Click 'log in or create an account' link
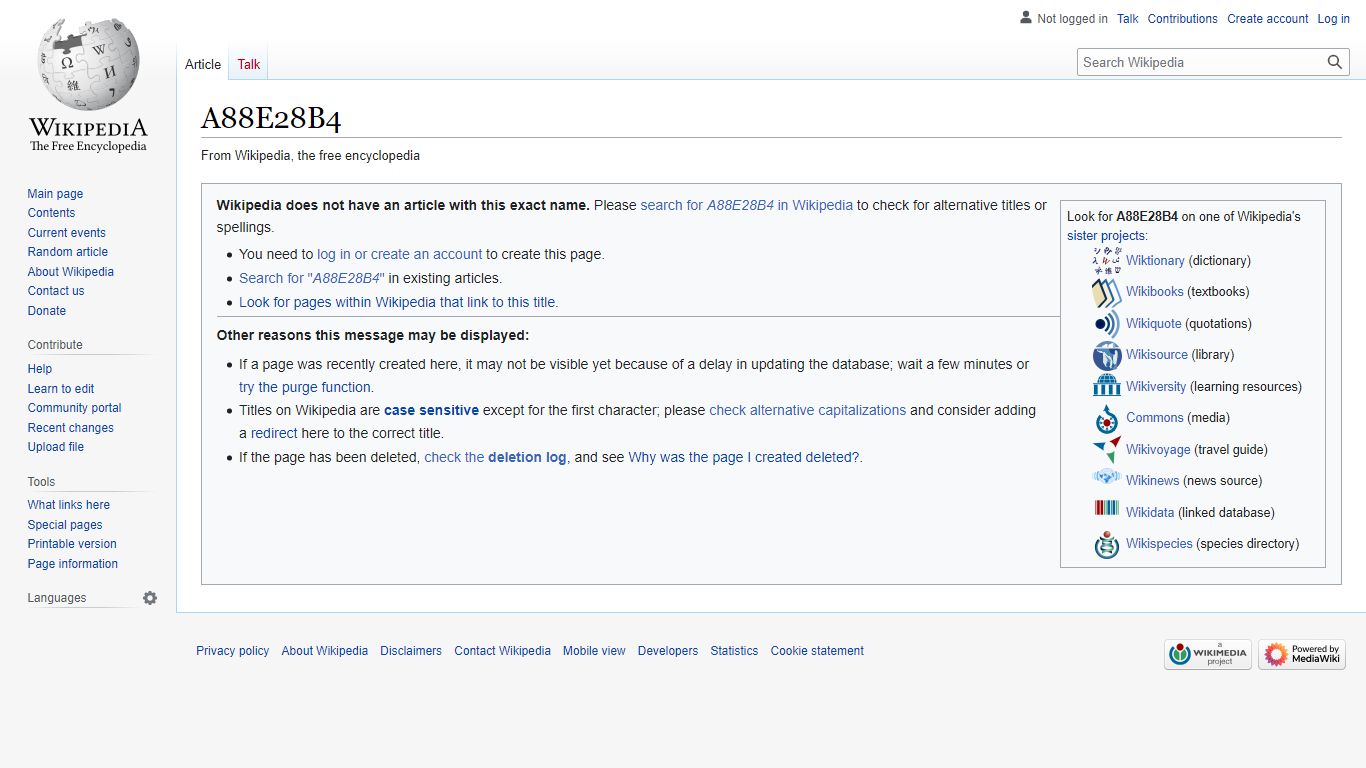Image resolution: width=1366 pixels, height=768 pixels. click(x=400, y=254)
